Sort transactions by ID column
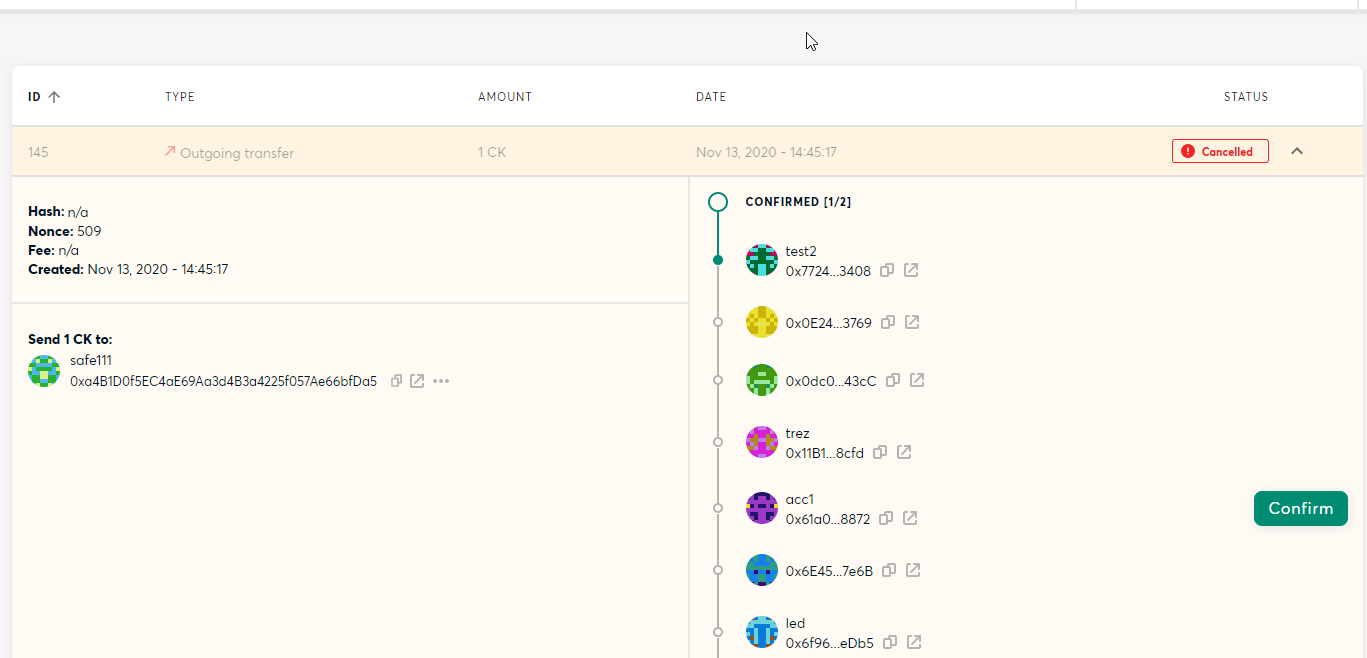 click(44, 97)
